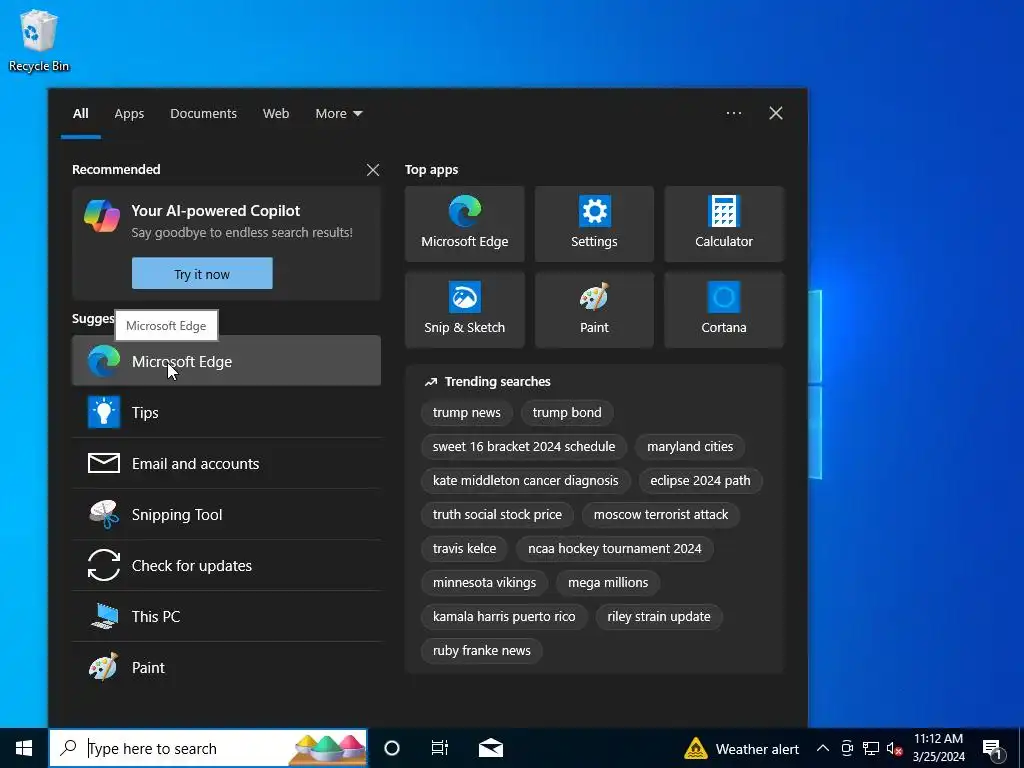This screenshot has width=1024, height=768.
Task: Search 'truth social stock price' chip
Action: [x=497, y=515]
